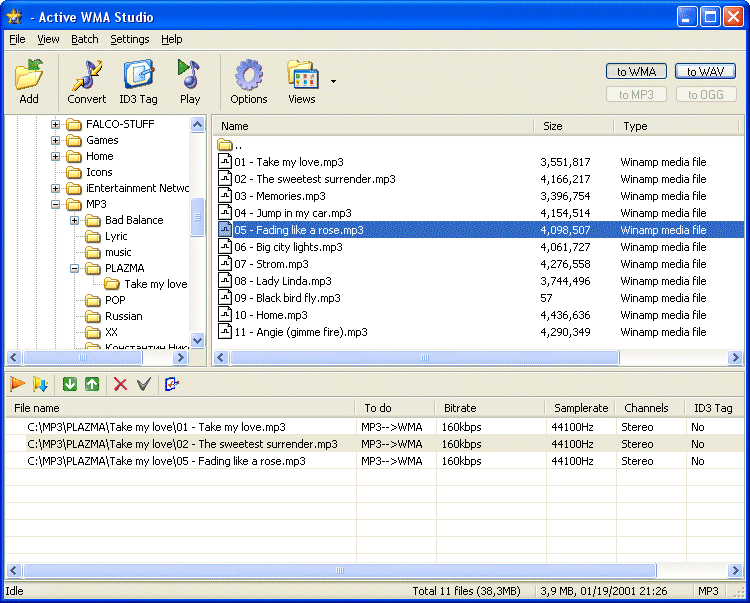Click the gray checkmark icon
Viewport: 750px width, 603px height.
tap(143, 384)
